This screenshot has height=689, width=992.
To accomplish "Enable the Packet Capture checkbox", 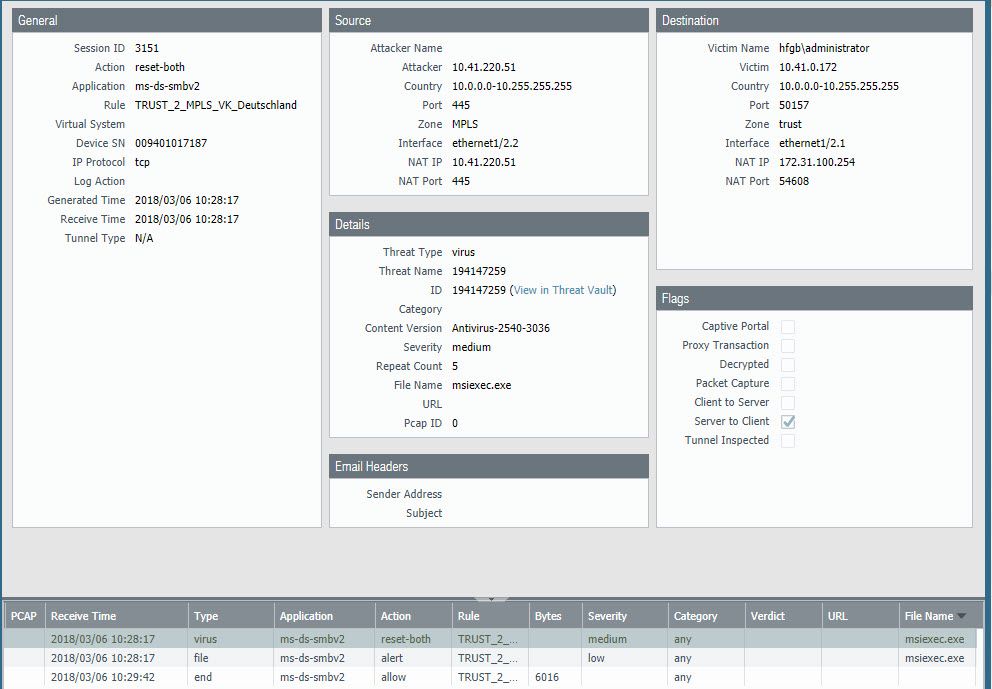I will click(788, 384).
